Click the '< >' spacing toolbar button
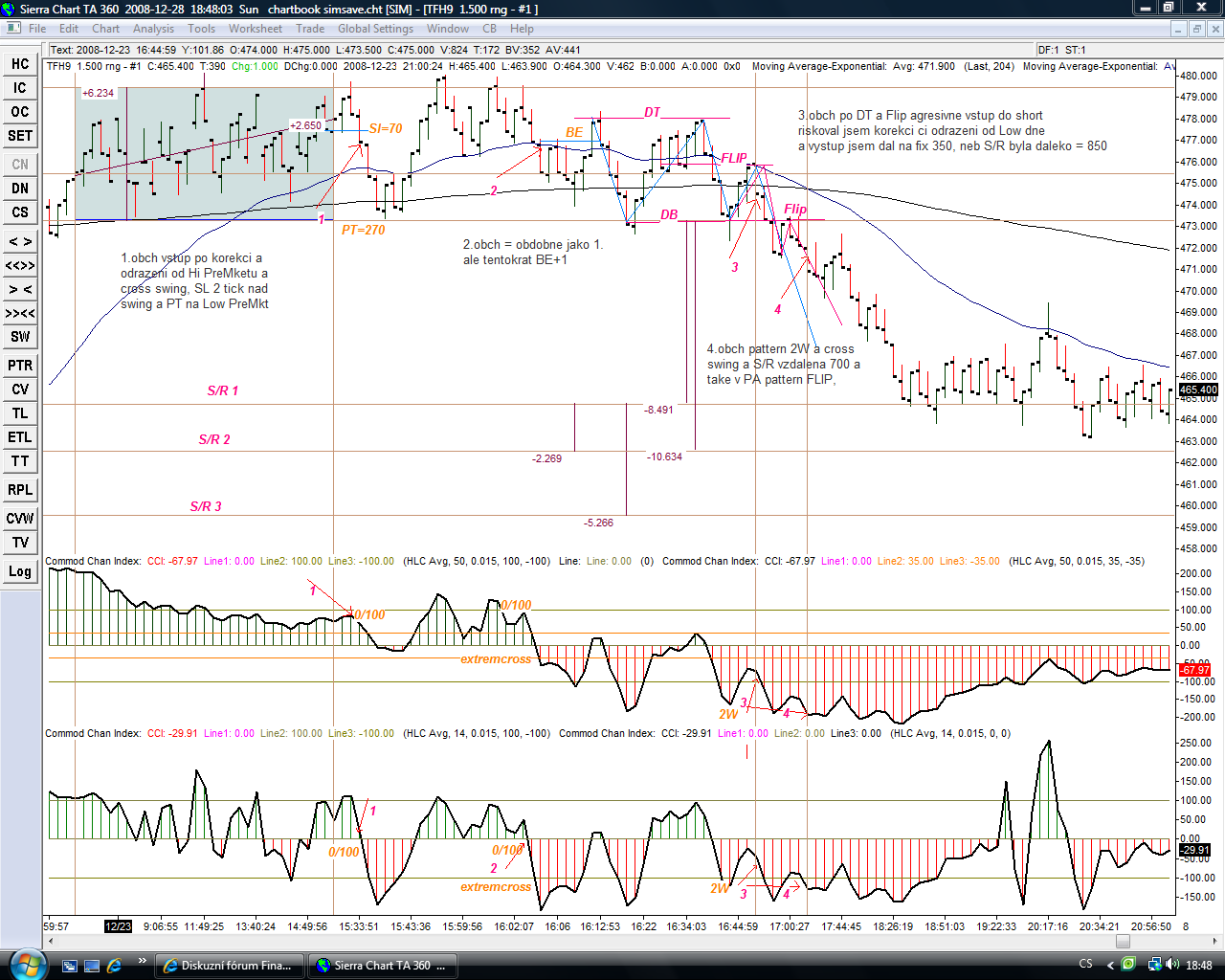The width and height of the screenshot is (1225, 980). pyautogui.click(x=20, y=241)
